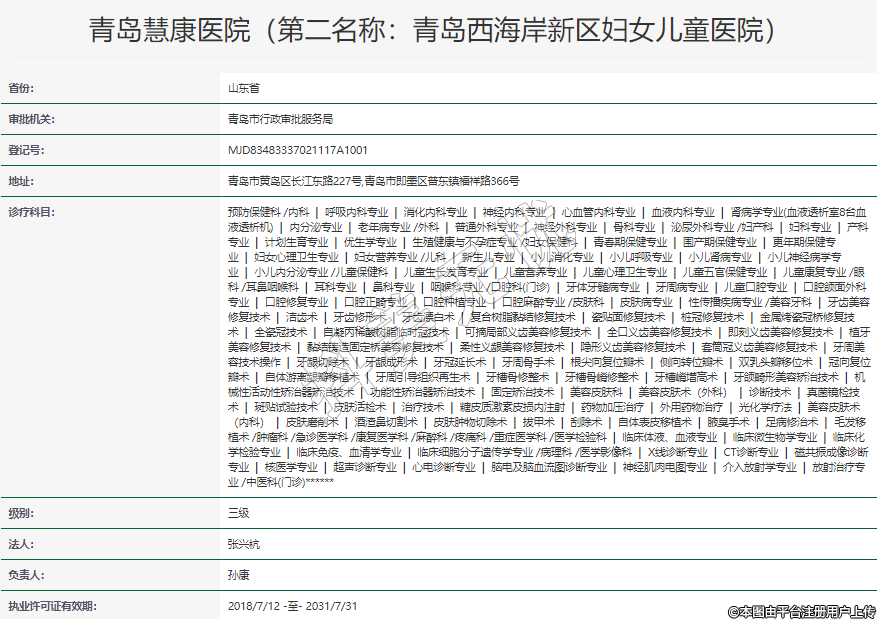877x619 pixels.
Task: Select the 三级 level value
Action: point(238,513)
